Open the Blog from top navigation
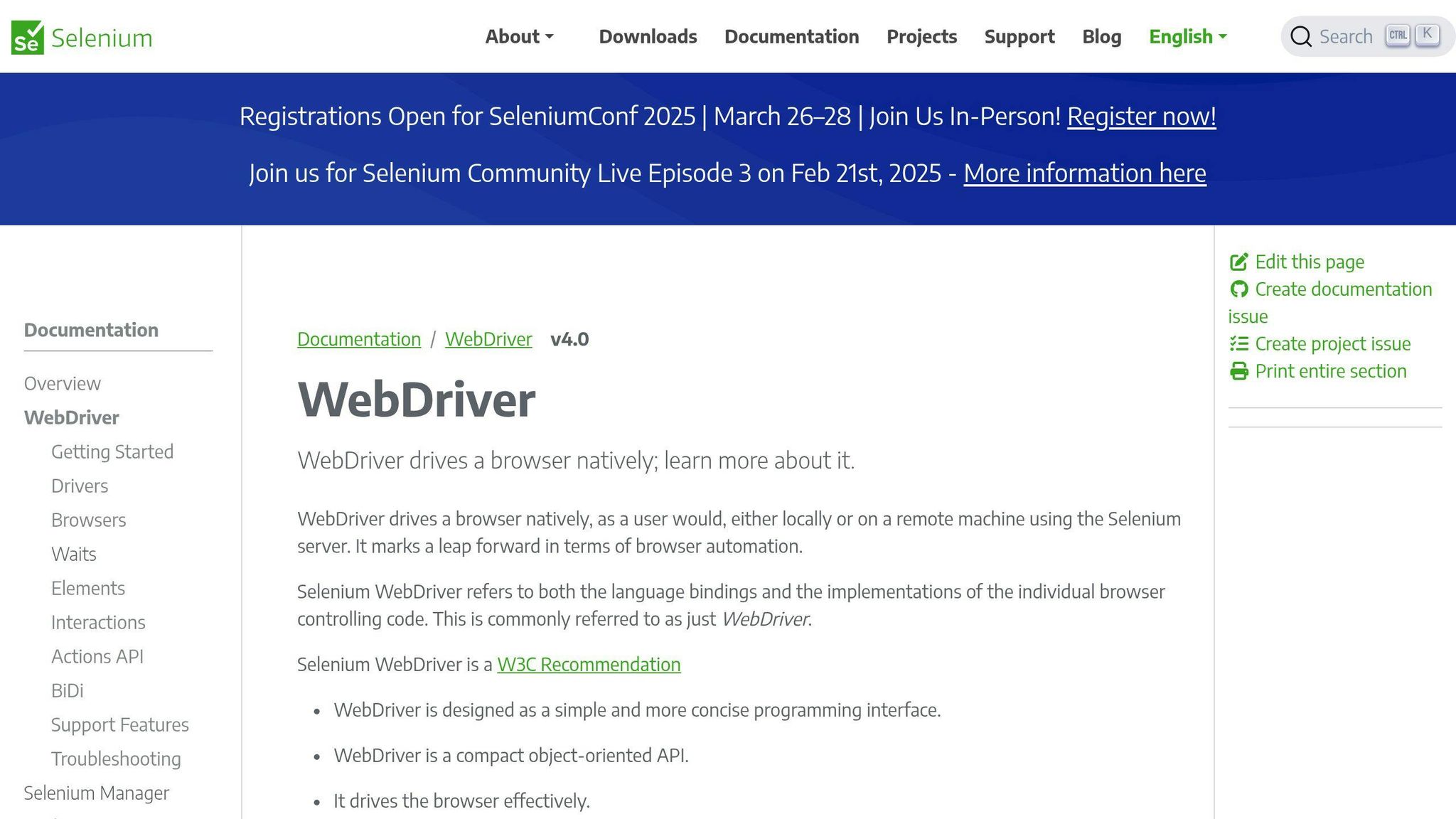 coord(1101,36)
